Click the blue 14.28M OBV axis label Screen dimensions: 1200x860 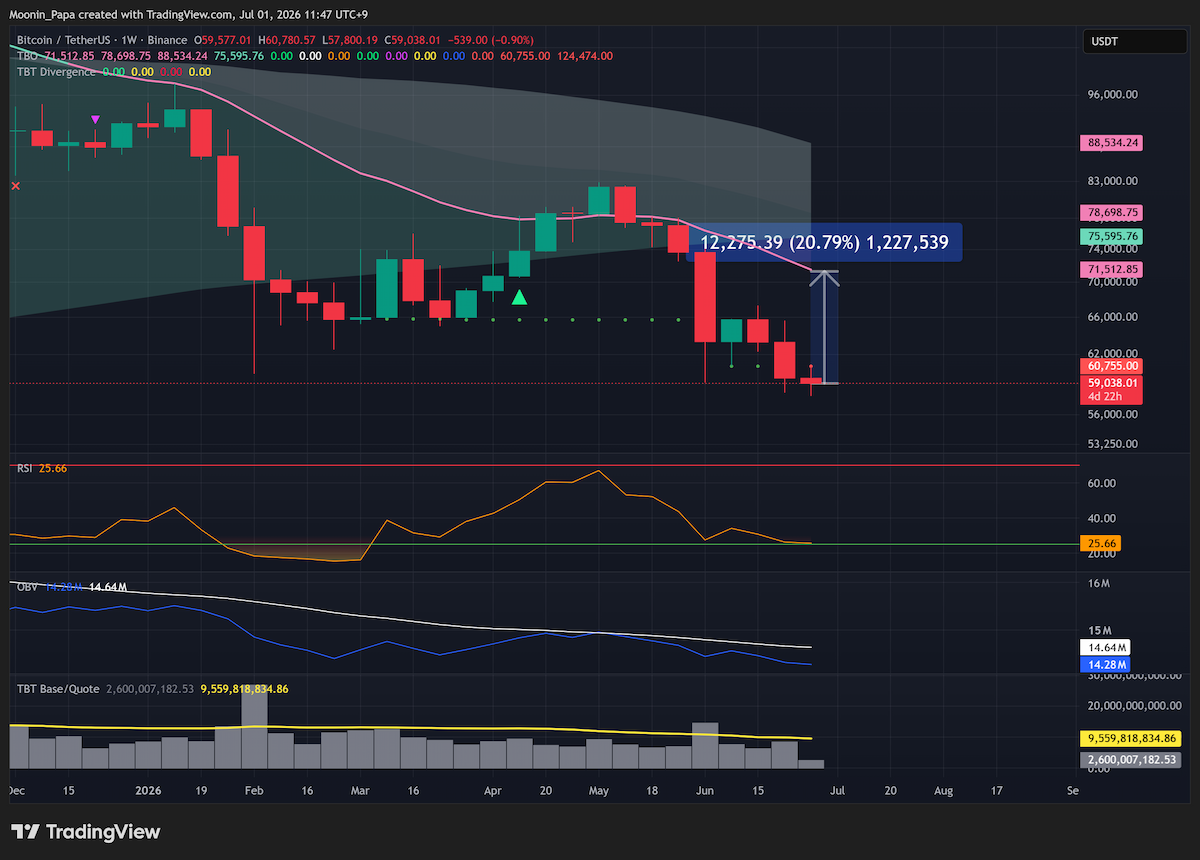[x=1106, y=664]
